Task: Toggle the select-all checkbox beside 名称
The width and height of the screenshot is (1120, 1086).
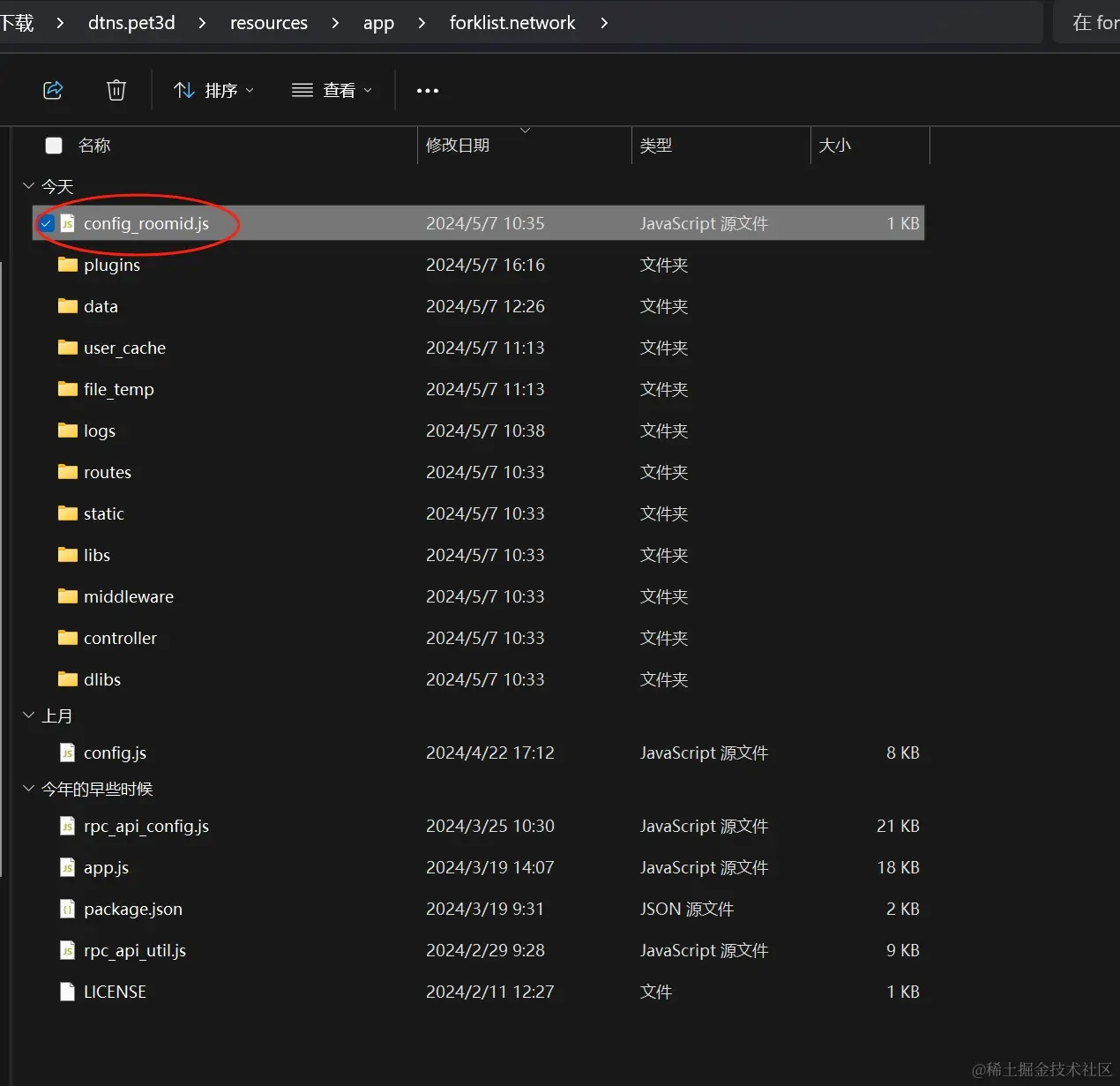Action: coord(54,146)
